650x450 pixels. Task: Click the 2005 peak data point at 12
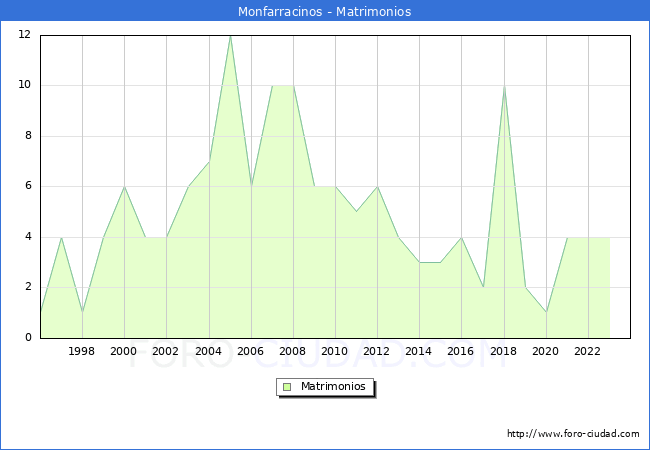pyautogui.click(x=230, y=36)
